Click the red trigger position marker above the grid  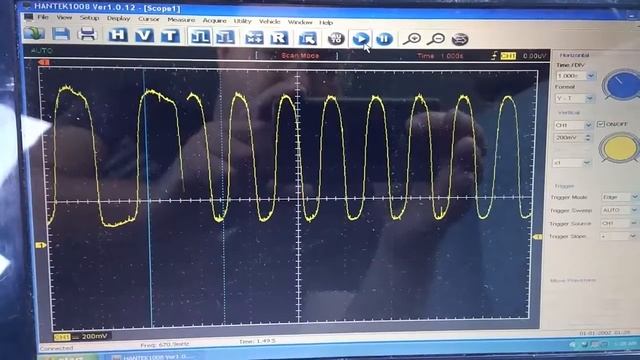(x=44, y=62)
